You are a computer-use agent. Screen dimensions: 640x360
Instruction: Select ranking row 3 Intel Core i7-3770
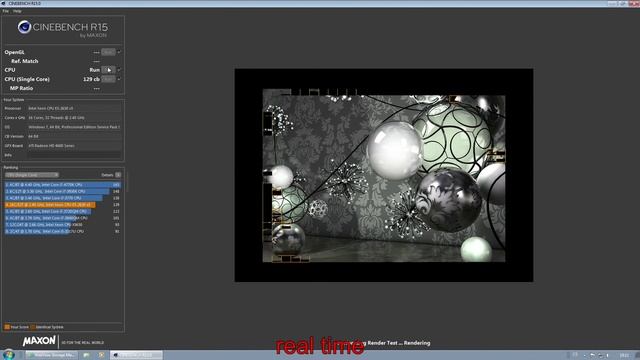[x=63, y=198]
